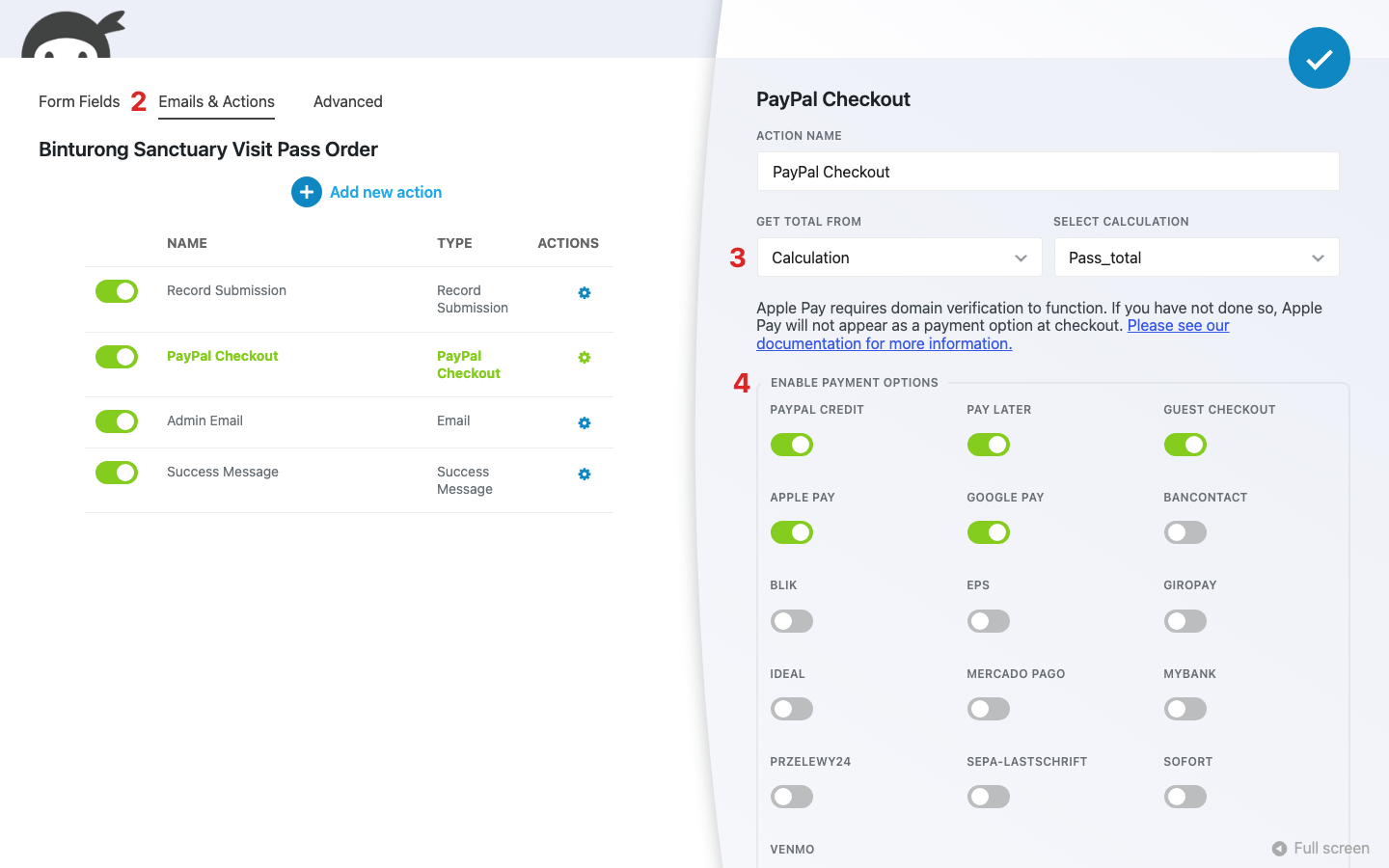Disable the Admin Email action toggle
This screenshot has width=1389, height=868.
point(117,421)
